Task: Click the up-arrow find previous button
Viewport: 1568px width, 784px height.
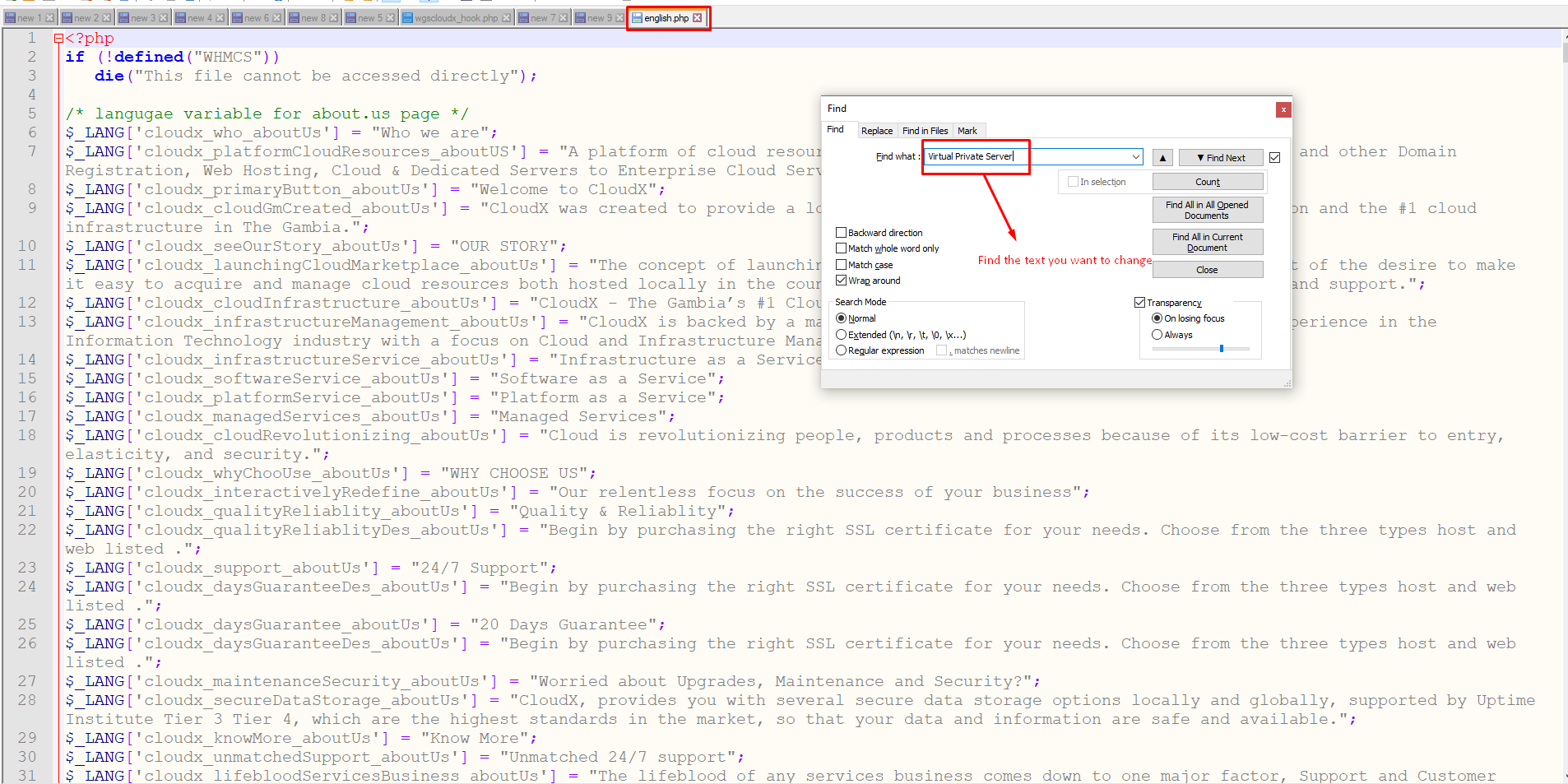Action: click(1162, 158)
